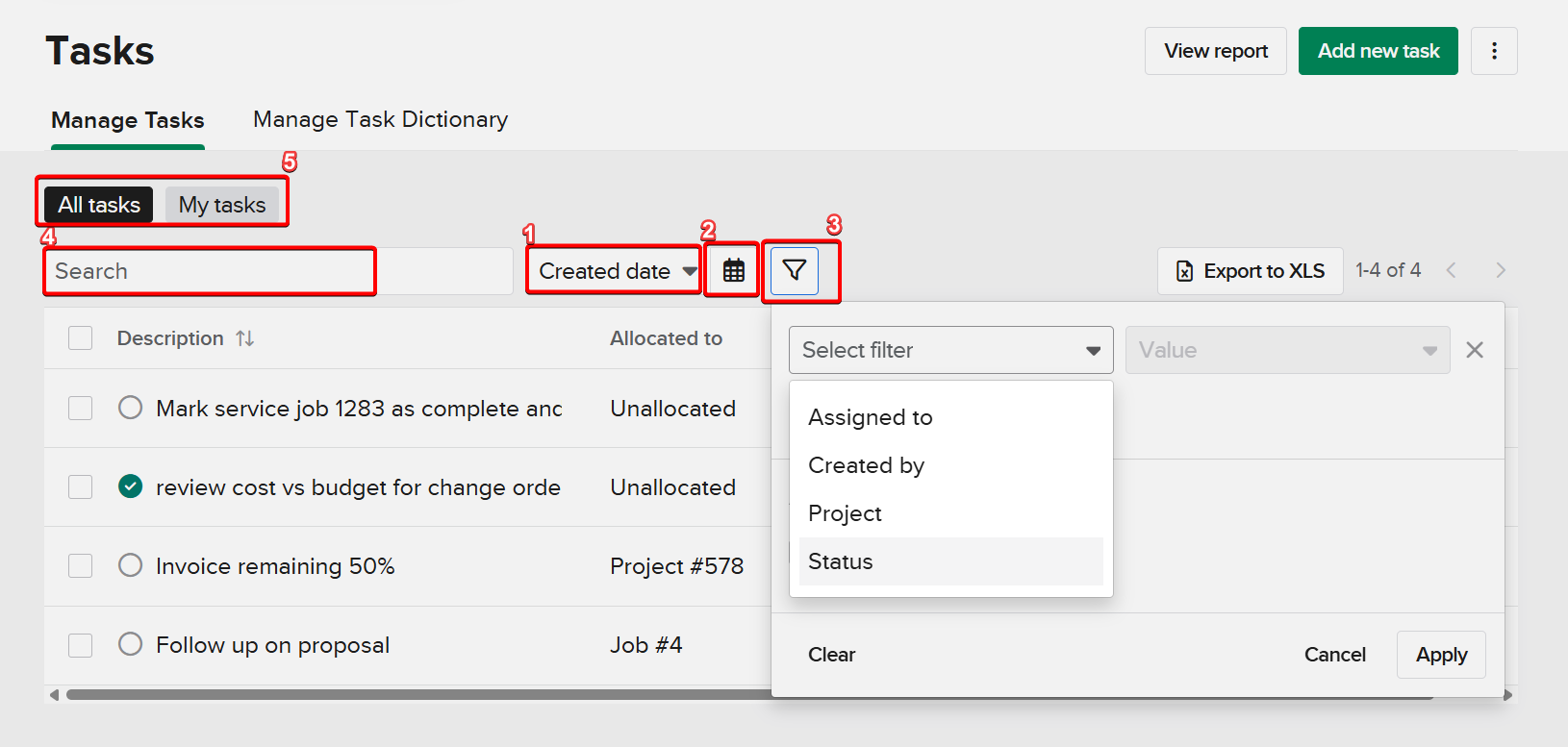1568x747 pixels.
Task: Check the box for Follow up on proposal
Action: point(81,644)
